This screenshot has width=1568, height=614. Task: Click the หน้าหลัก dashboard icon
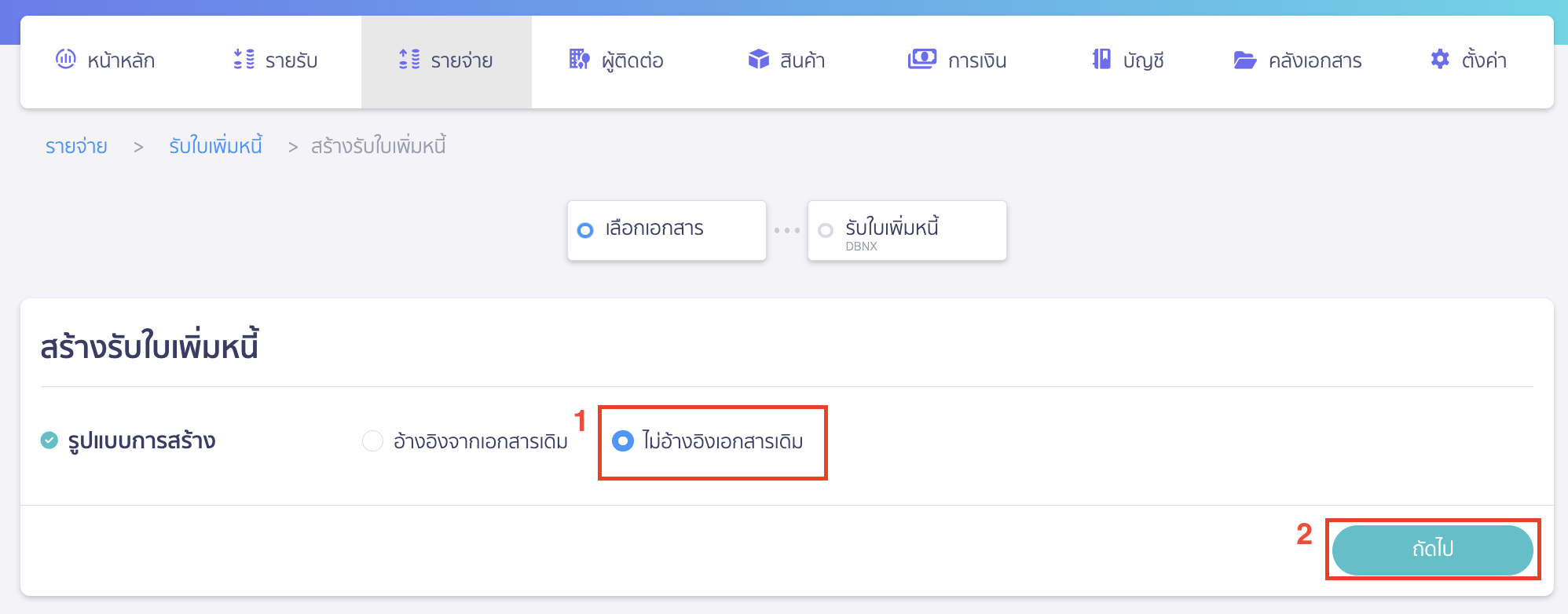click(65, 59)
